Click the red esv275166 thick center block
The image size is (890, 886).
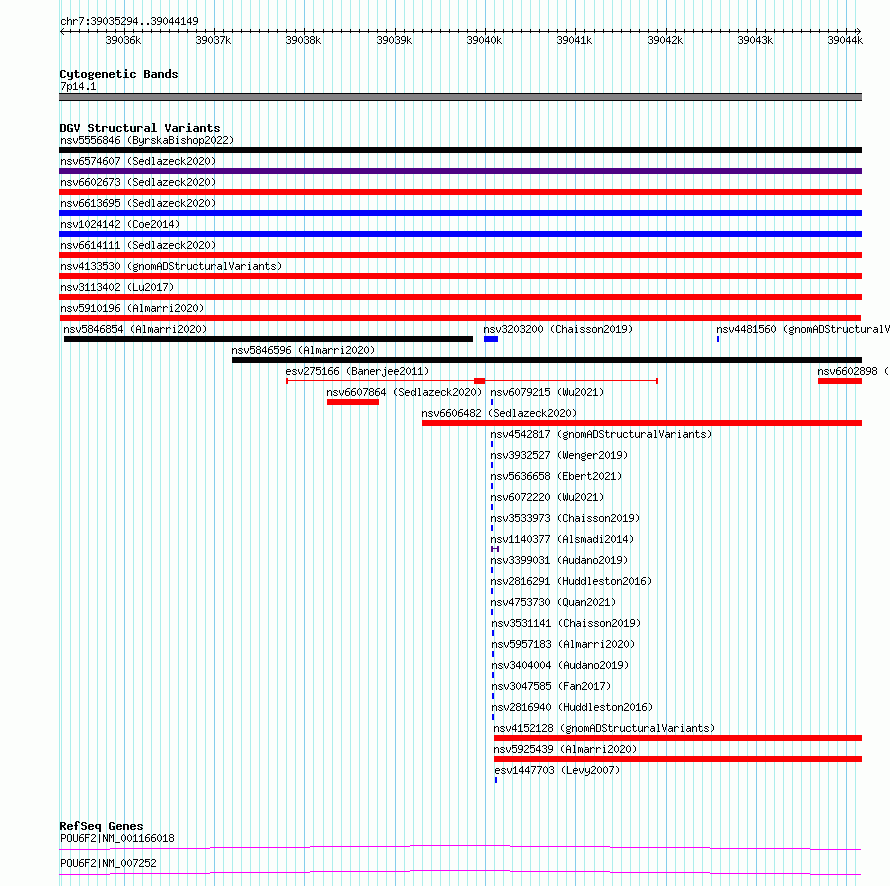tap(480, 381)
